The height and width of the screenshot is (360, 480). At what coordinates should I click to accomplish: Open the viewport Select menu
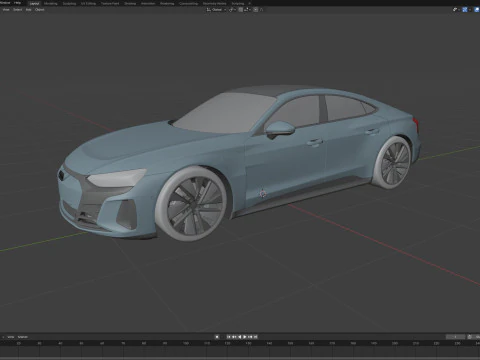point(18,10)
